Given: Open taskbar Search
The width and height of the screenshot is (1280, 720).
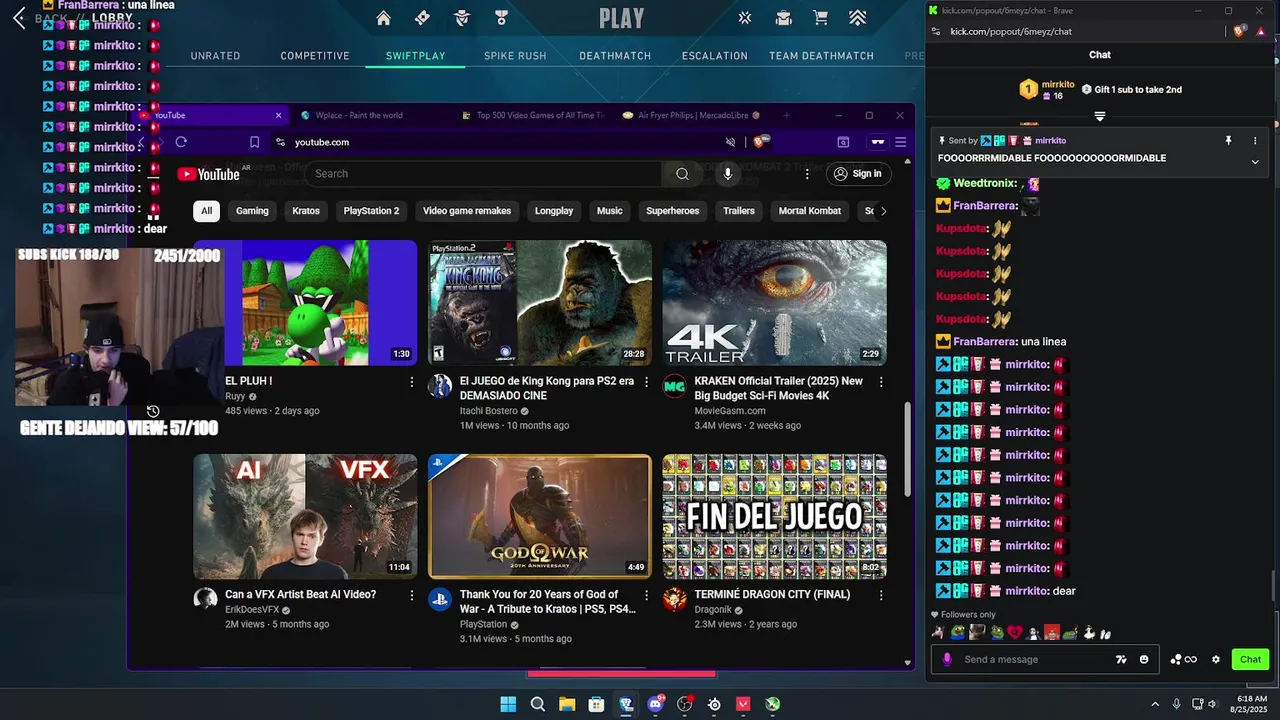Looking at the screenshot, I should (x=537, y=704).
